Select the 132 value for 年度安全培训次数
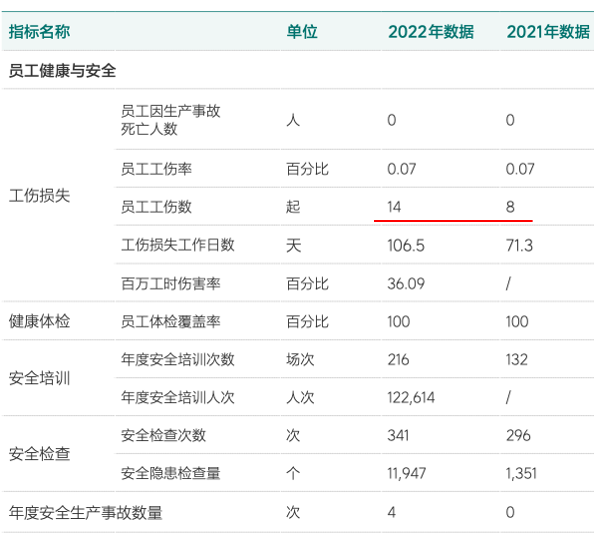This screenshot has width=594, height=541. coord(517,359)
